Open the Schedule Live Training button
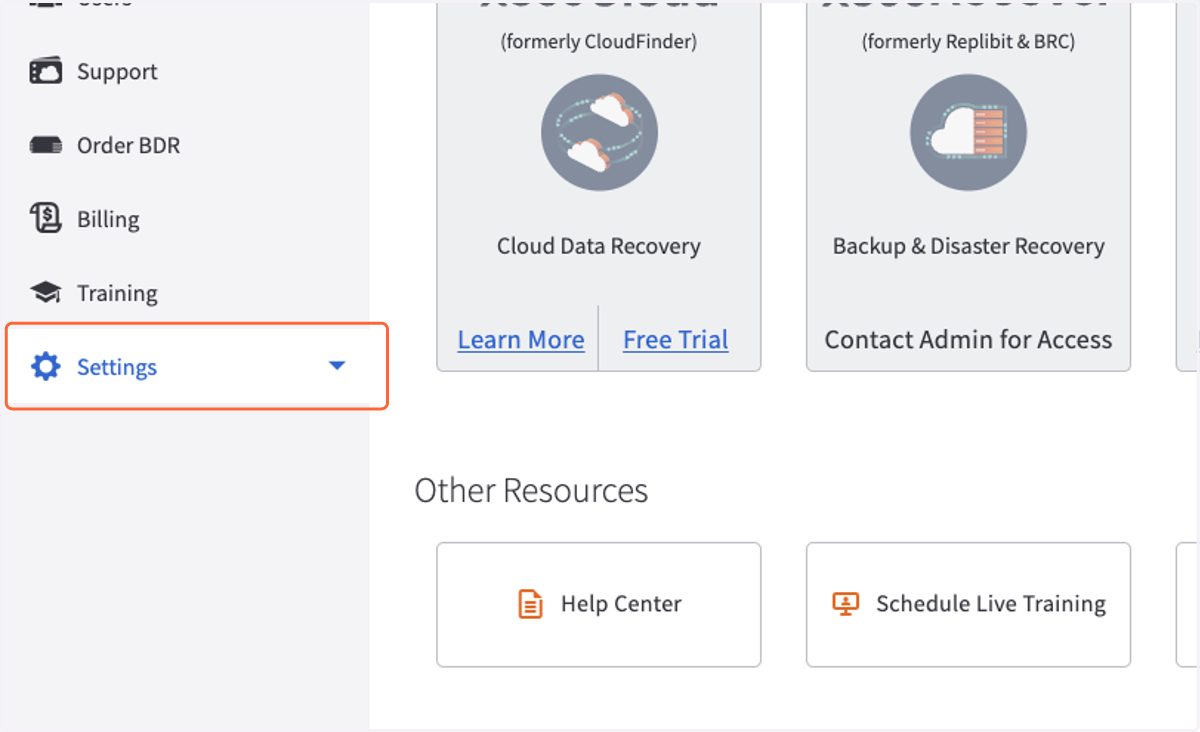Screen dimensions: 1200x732 coord(968,605)
